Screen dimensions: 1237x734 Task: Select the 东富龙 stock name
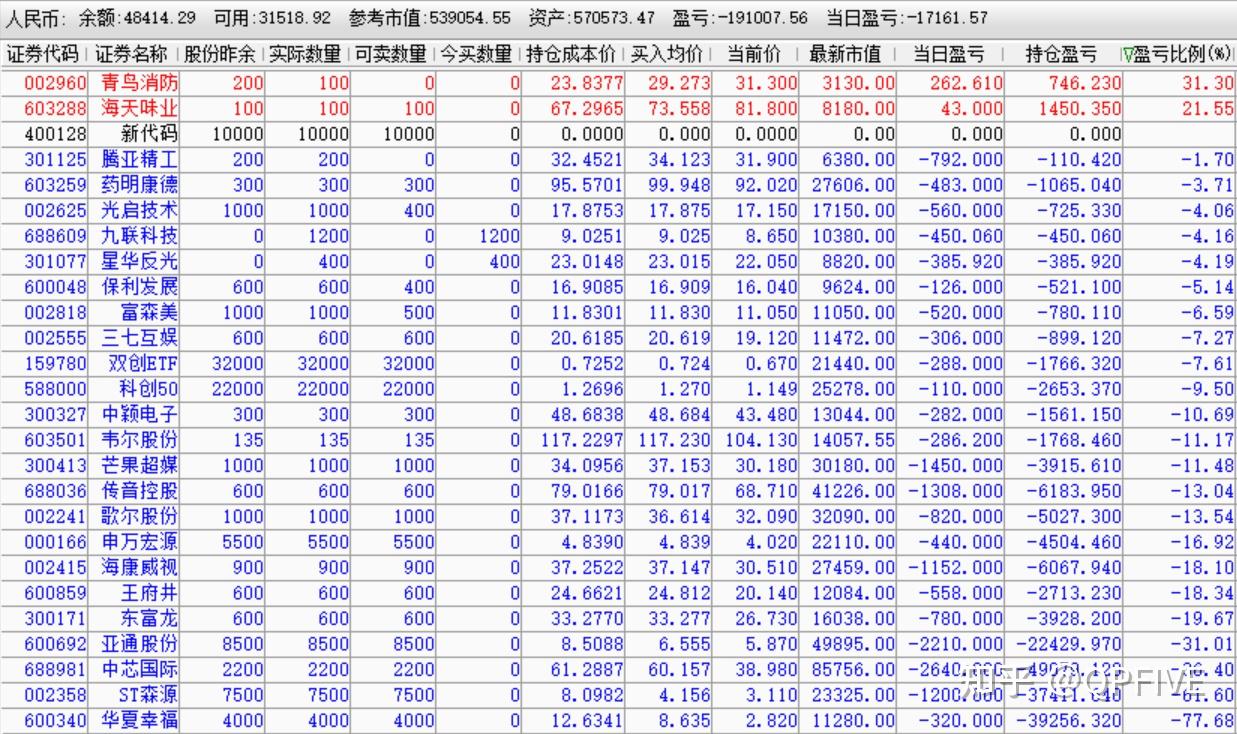pos(150,618)
